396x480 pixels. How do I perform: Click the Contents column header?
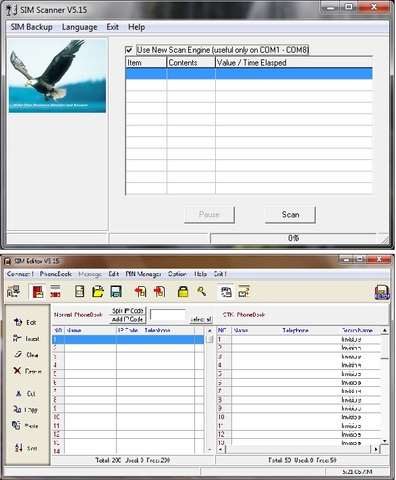coord(191,63)
